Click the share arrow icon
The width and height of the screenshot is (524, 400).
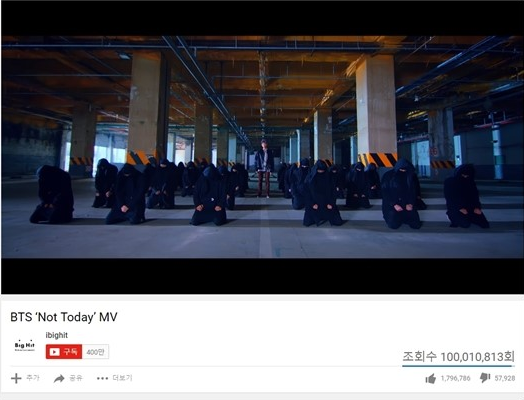coord(59,379)
